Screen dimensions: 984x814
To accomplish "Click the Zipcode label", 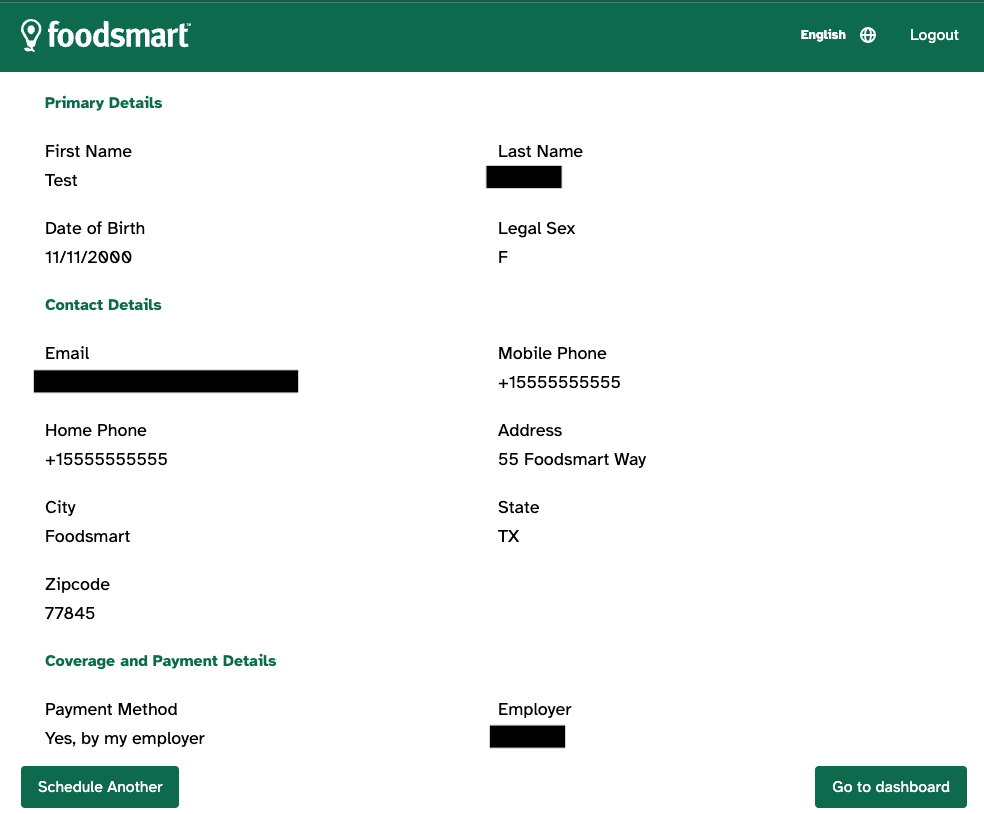I will click(x=77, y=584).
